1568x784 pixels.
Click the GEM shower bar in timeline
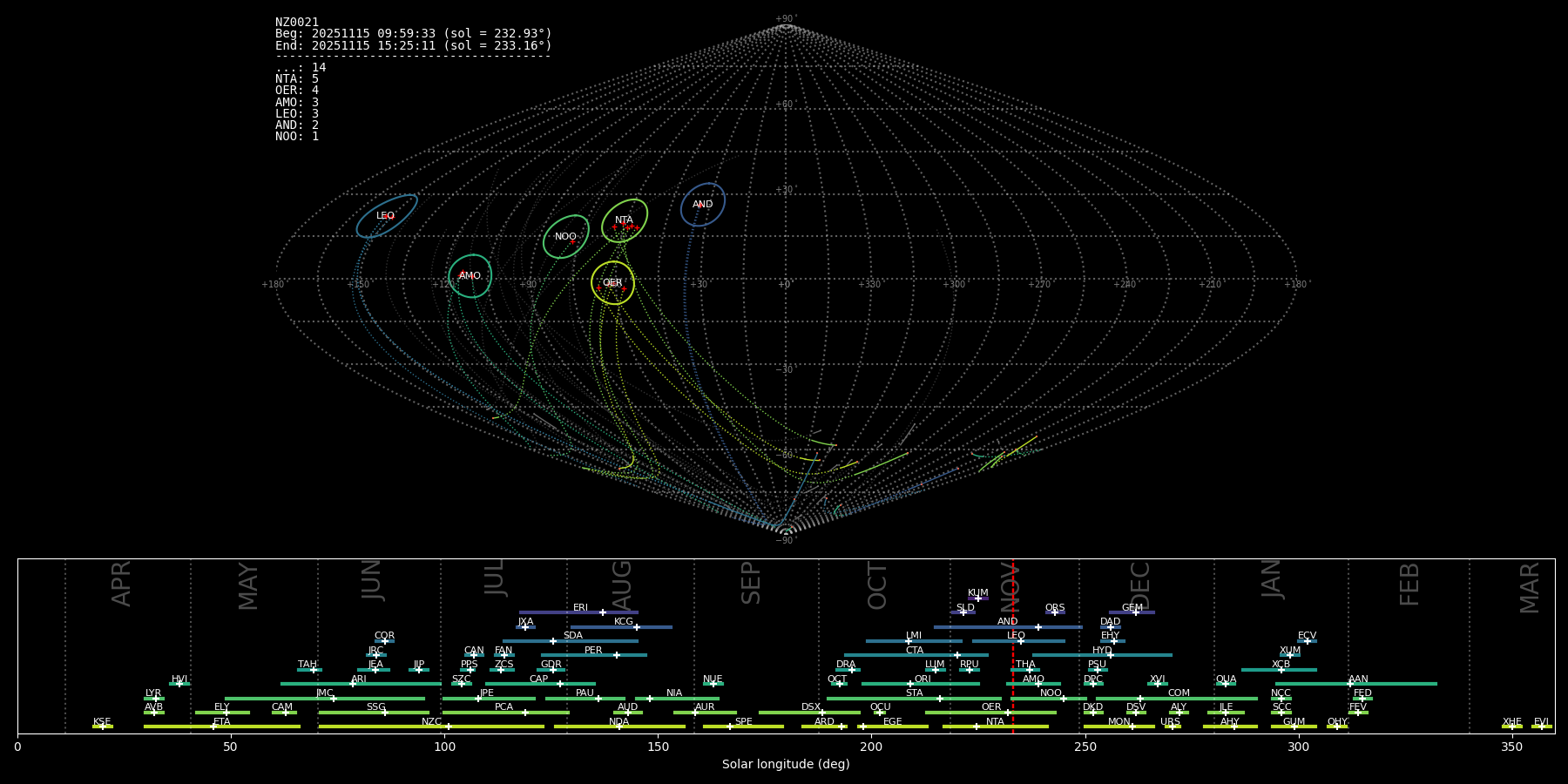coord(1132,612)
